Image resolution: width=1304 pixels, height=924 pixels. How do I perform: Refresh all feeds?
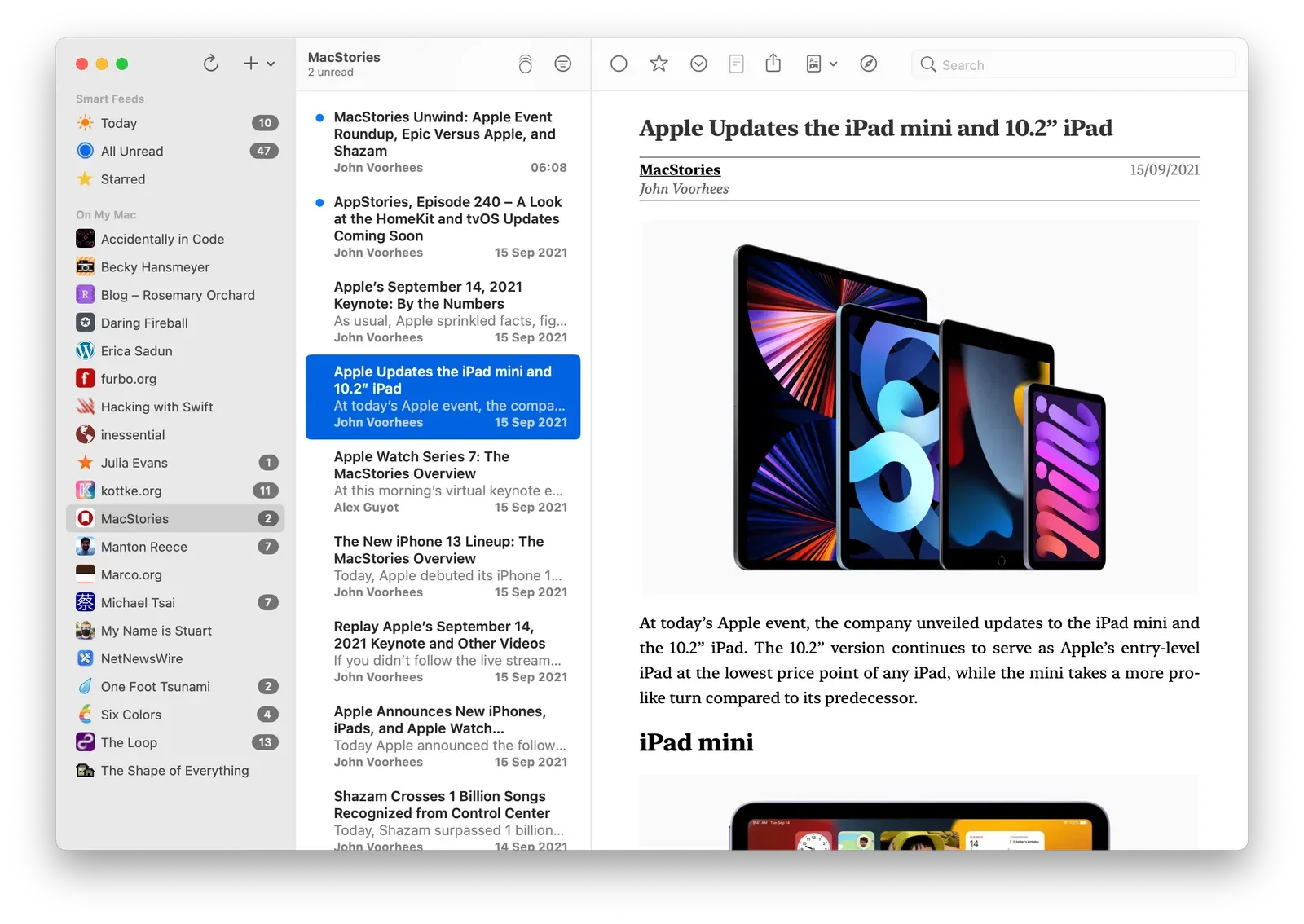pos(211,64)
